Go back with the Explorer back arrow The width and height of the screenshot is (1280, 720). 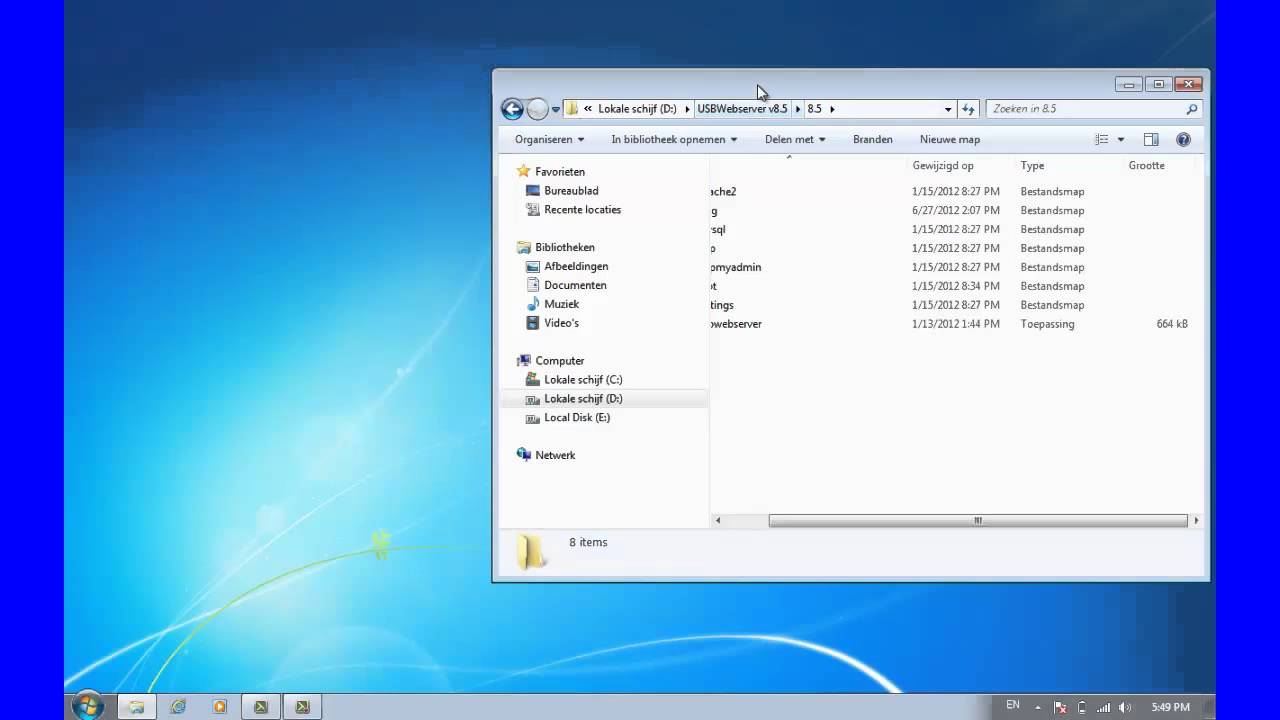(512, 109)
